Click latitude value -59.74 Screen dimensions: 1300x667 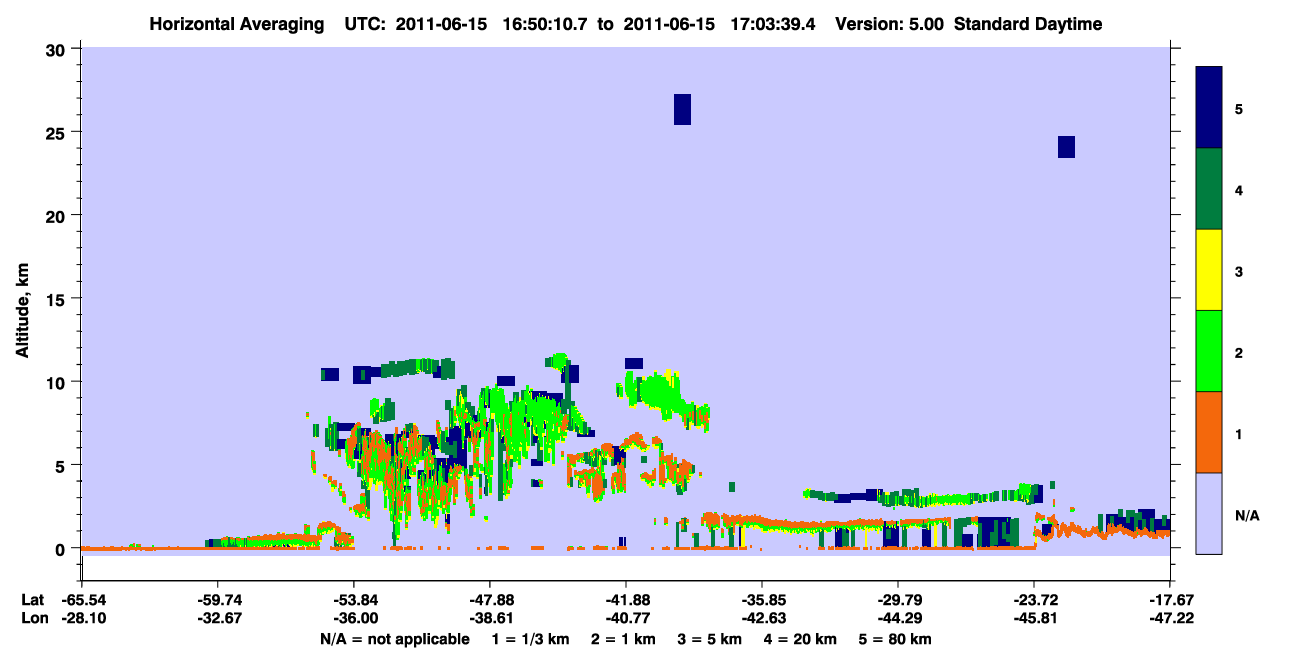pyautogui.click(x=218, y=600)
